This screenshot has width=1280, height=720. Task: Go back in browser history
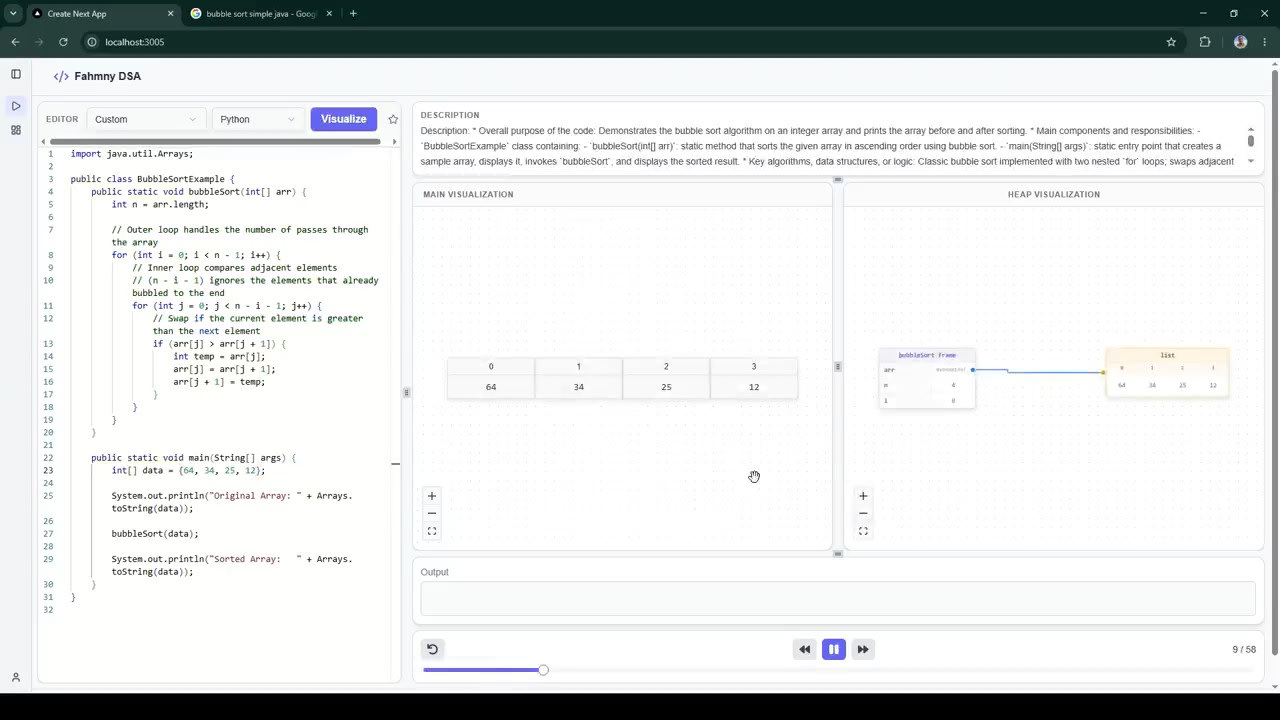pyautogui.click(x=15, y=42)
